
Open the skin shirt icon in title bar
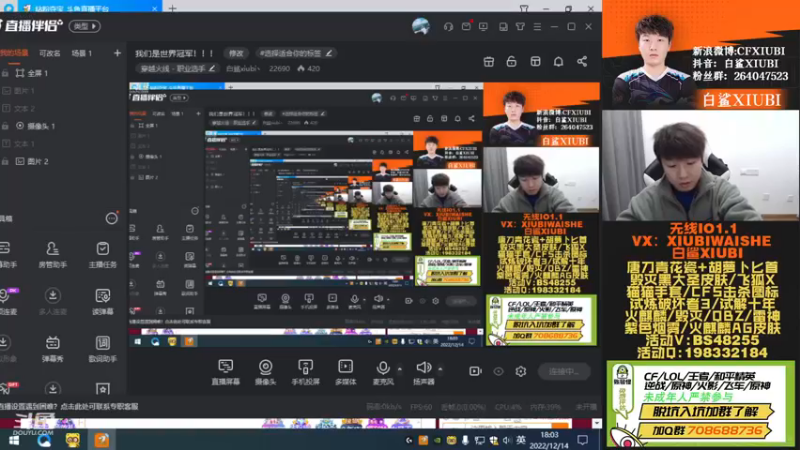point(520,26)
